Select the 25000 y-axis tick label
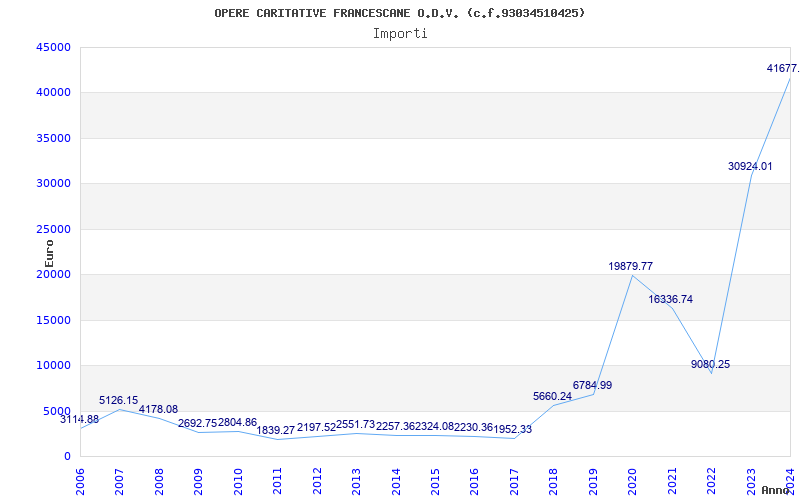 (x=54, y=229)
